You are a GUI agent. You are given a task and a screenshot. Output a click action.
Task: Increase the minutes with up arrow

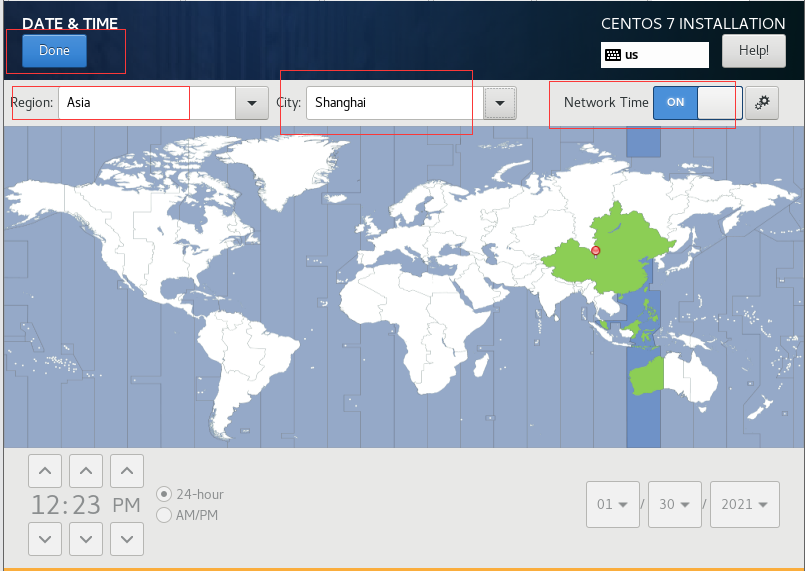[x=86, y=470]
